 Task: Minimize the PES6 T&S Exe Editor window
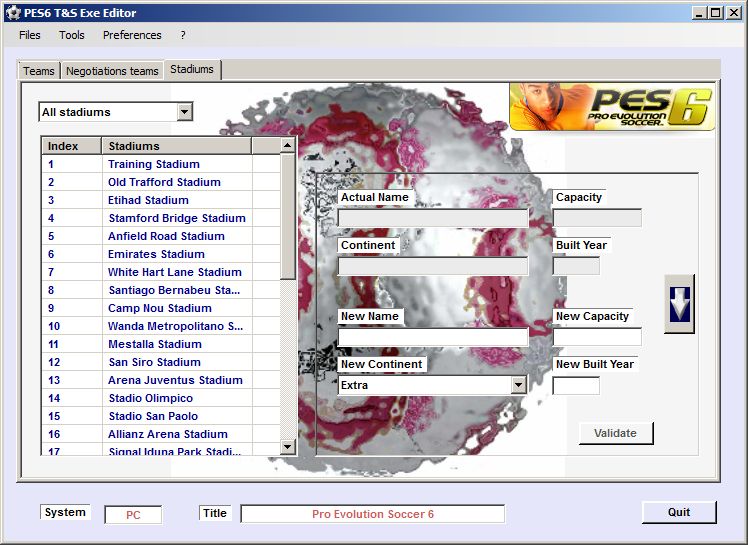699,13
